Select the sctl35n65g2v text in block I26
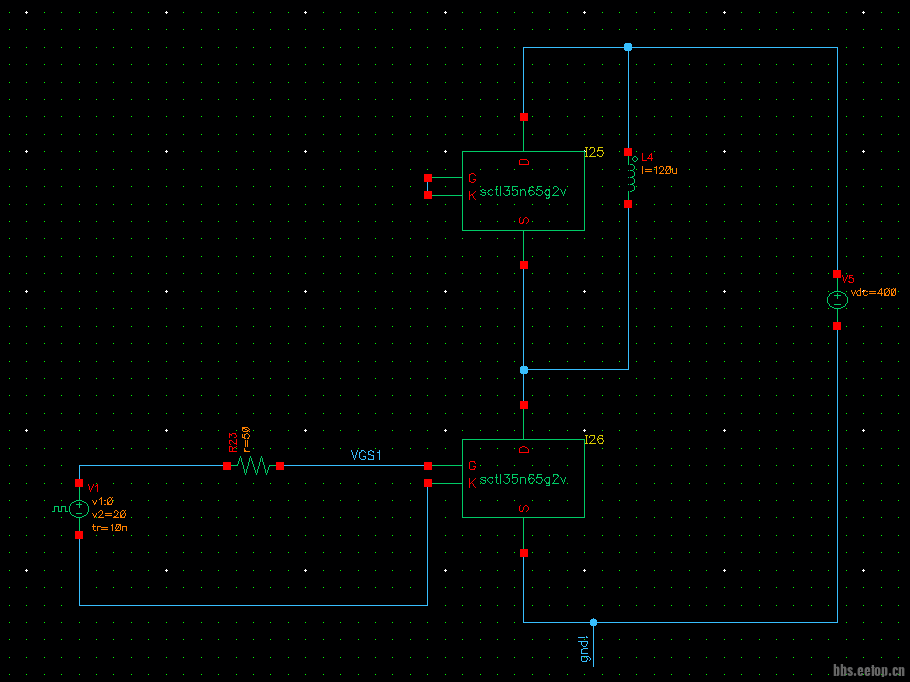Viewport: 910px width, 682px height. (x=523, y=479)
